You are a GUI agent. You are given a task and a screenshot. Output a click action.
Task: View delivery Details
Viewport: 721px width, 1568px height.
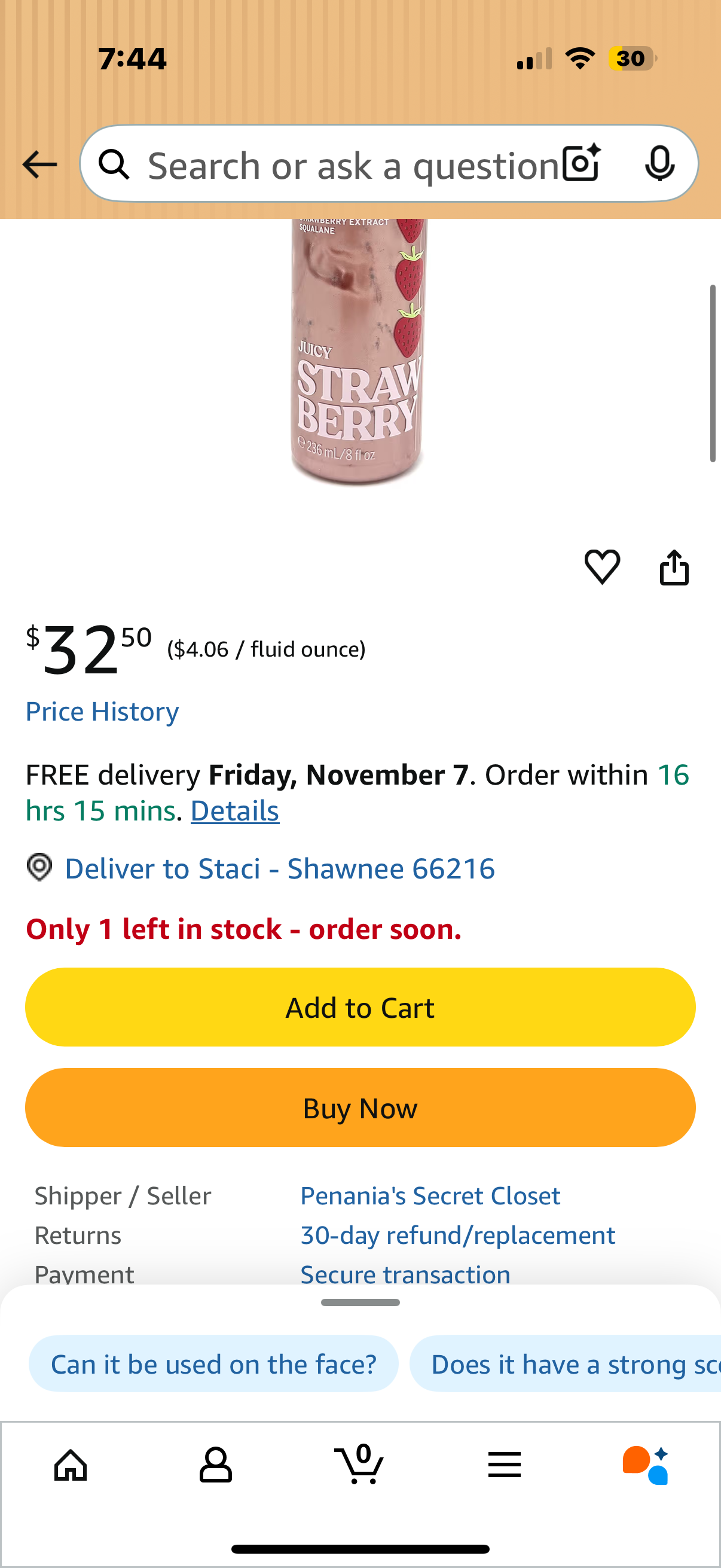(x=234, y=810)
